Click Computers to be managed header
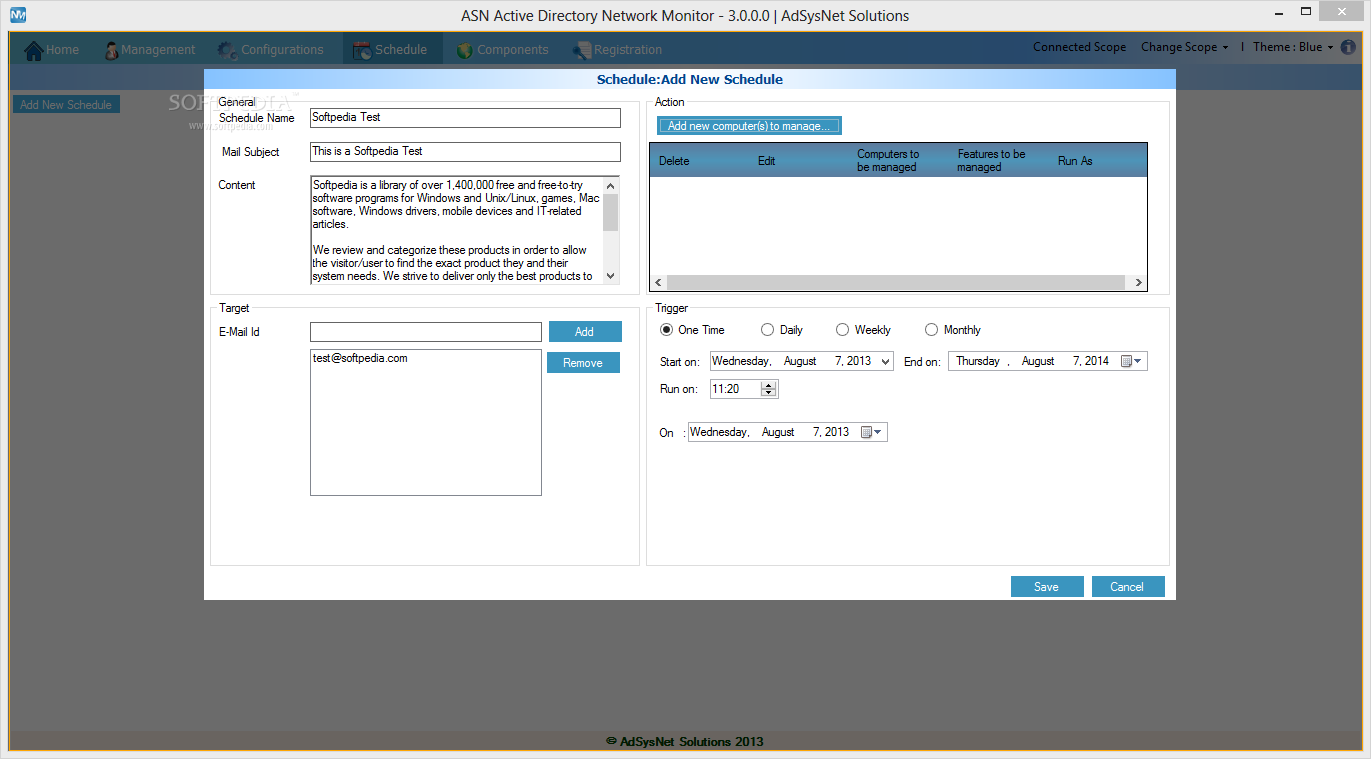Image resolution: width=1371 pixels, height=759 pixels. click(x=888, y=161)
